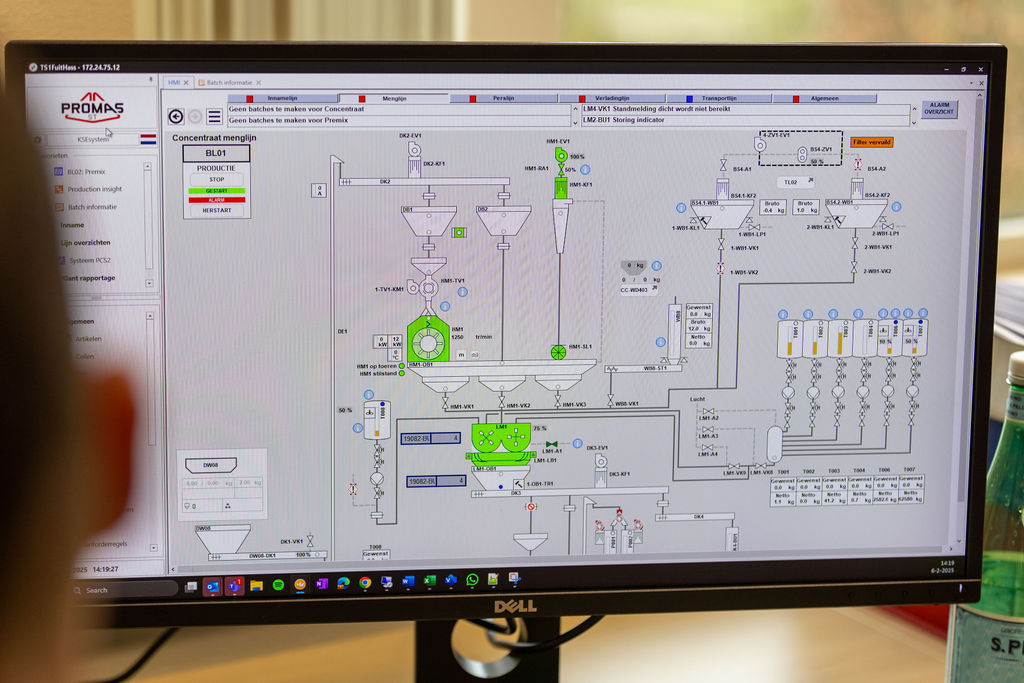
Task: Click the HM1-EV1 green fan icon
Action: [561, 156]
